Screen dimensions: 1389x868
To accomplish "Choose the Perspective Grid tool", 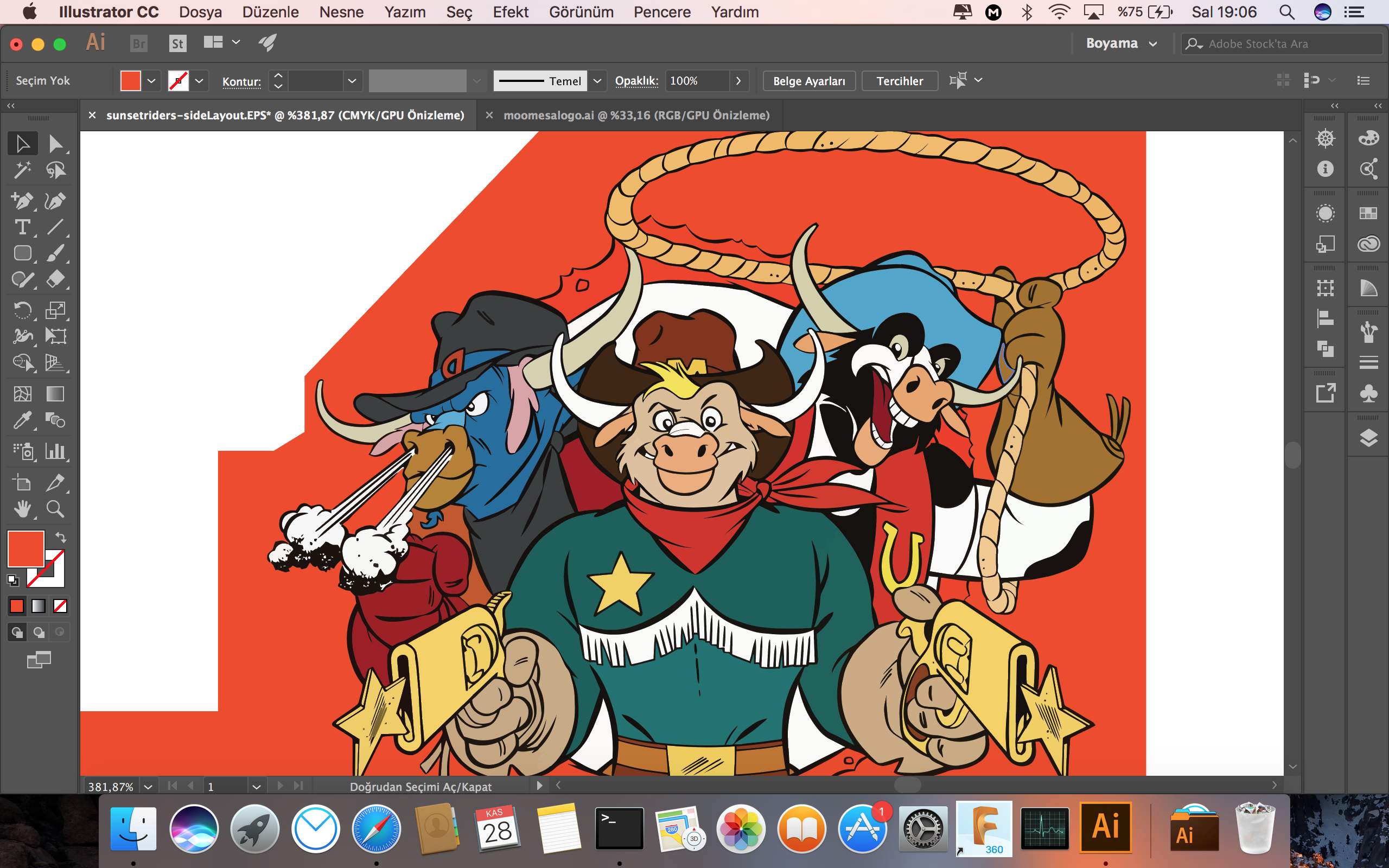I will click(56, 362).
